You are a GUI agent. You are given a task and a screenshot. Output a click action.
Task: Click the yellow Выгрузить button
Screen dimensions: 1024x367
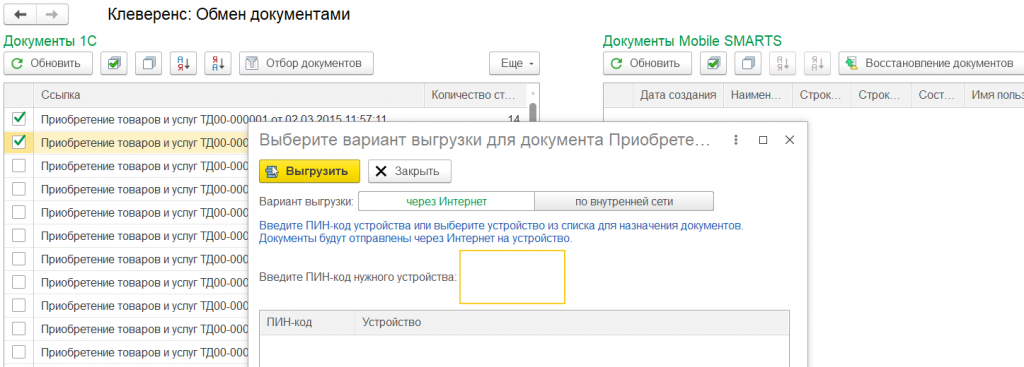click(x=310, y=171)
